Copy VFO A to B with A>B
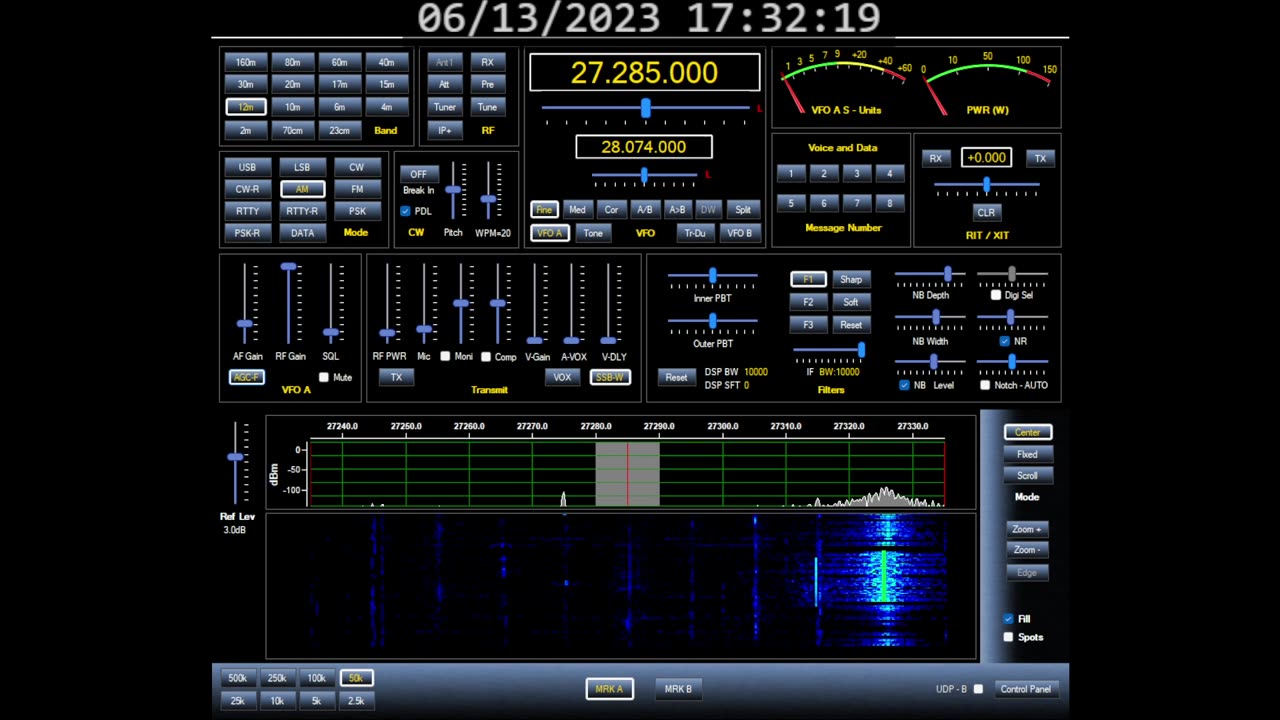Viewport: 1280px width, 720px height. [677, 209]
